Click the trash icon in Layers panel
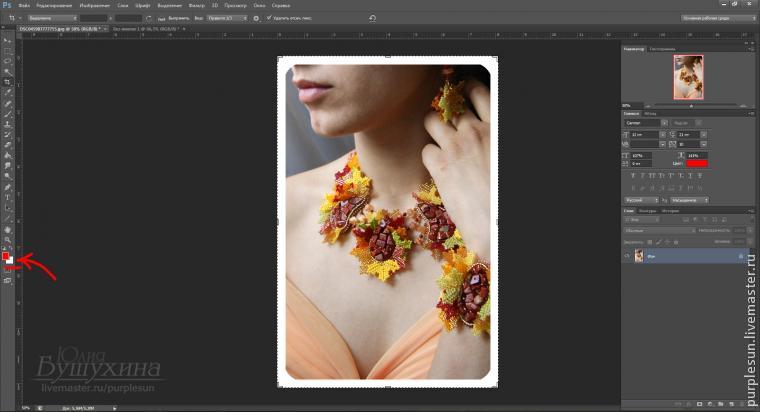 point(742,404)
